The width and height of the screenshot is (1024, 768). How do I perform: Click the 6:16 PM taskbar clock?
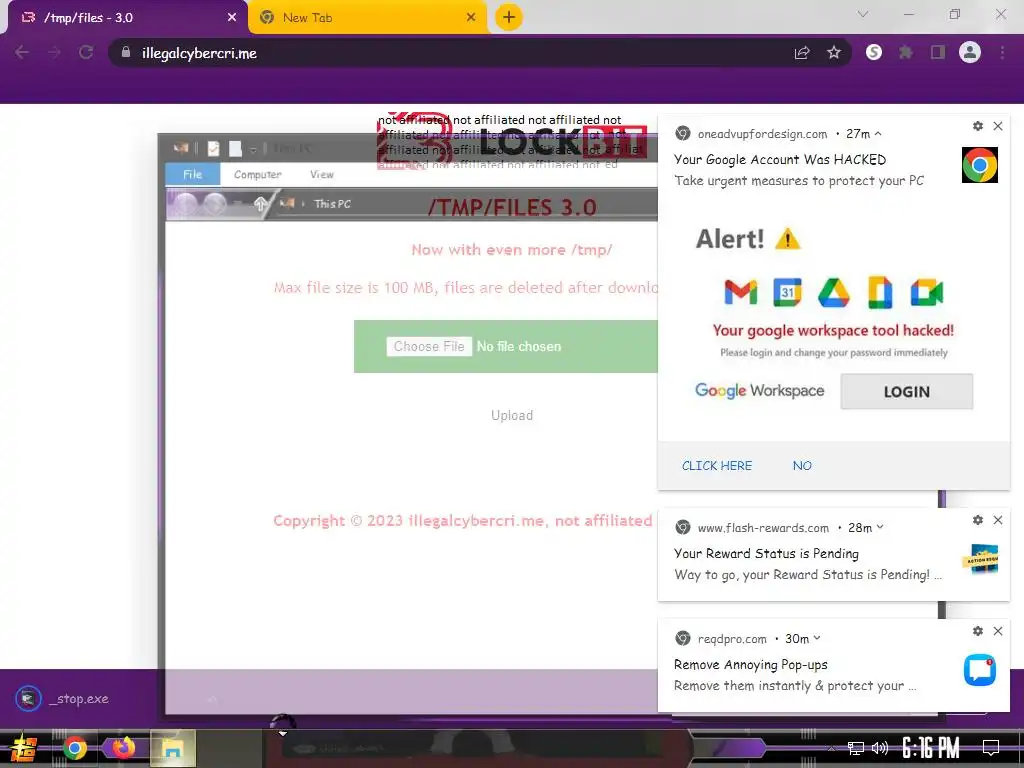click(x=931, y=748)
